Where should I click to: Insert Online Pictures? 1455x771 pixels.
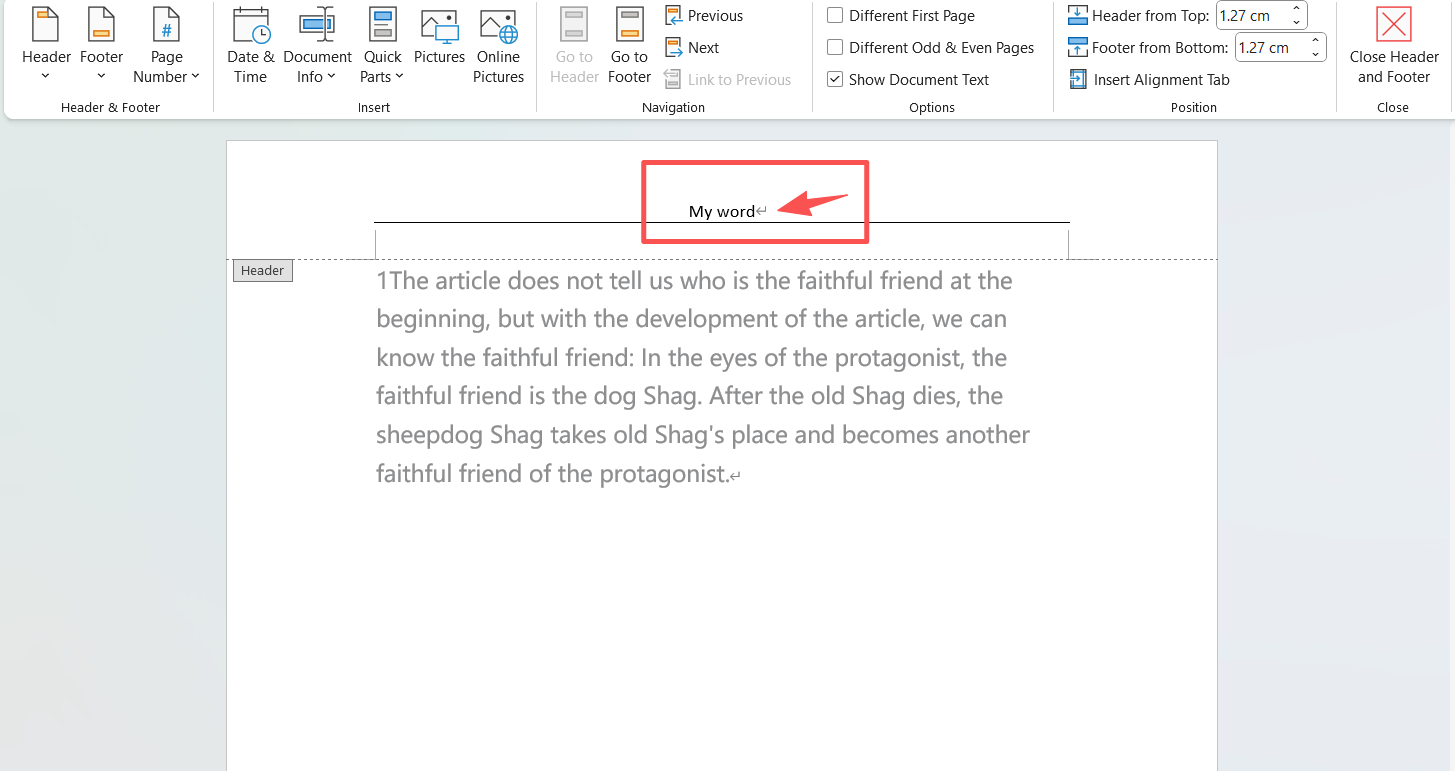point(498,45)
